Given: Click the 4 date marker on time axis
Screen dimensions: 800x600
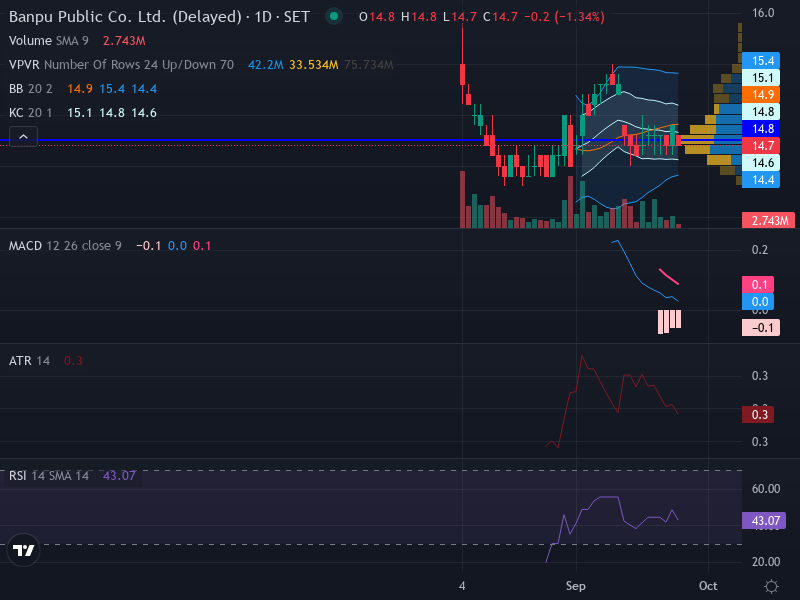Looking at the screenshot, I should click(x=462, y=586).
